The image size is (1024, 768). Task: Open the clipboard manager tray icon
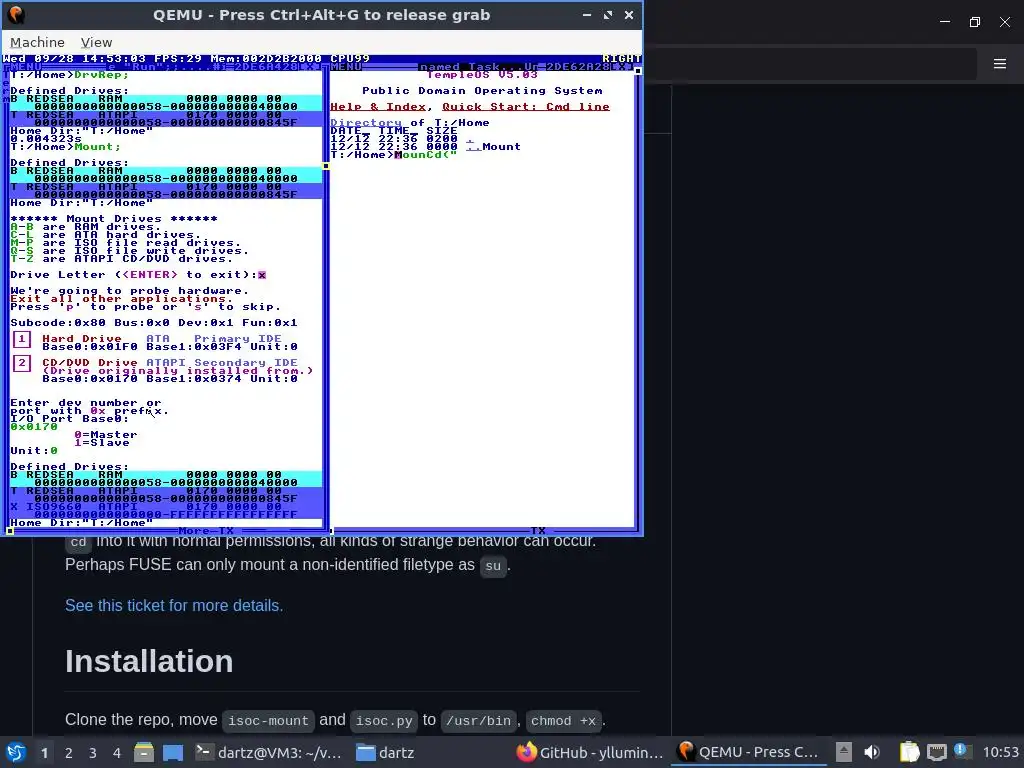click(x=909, y=752)
